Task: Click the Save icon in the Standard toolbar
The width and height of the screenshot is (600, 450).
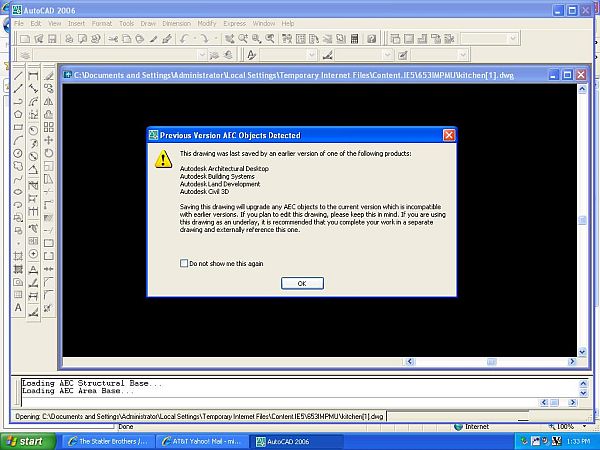Action: tap(50, 38)
